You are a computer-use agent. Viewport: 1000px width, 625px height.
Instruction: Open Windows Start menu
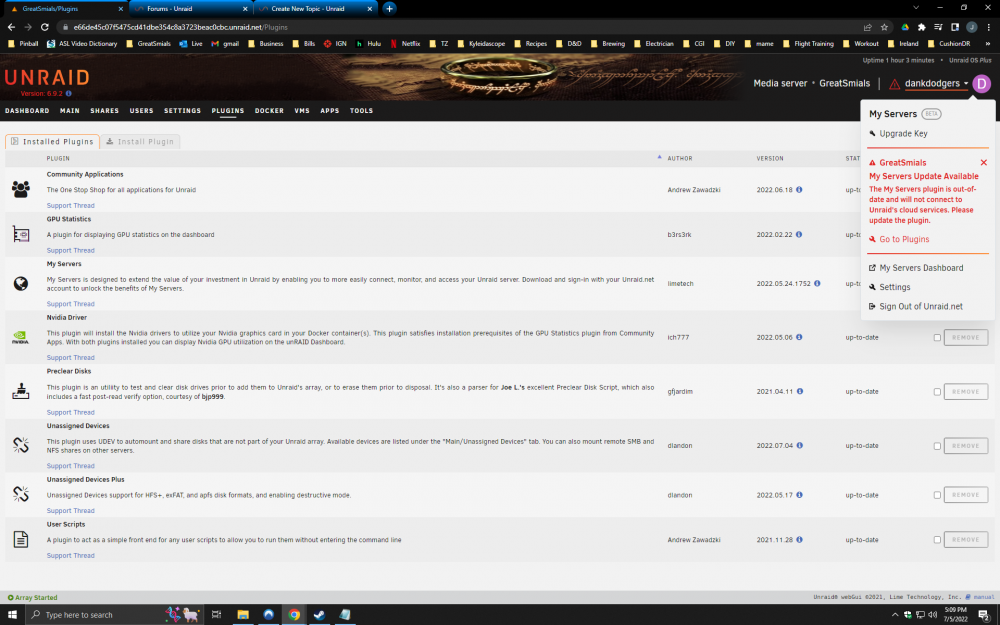(x=12, y=614)
